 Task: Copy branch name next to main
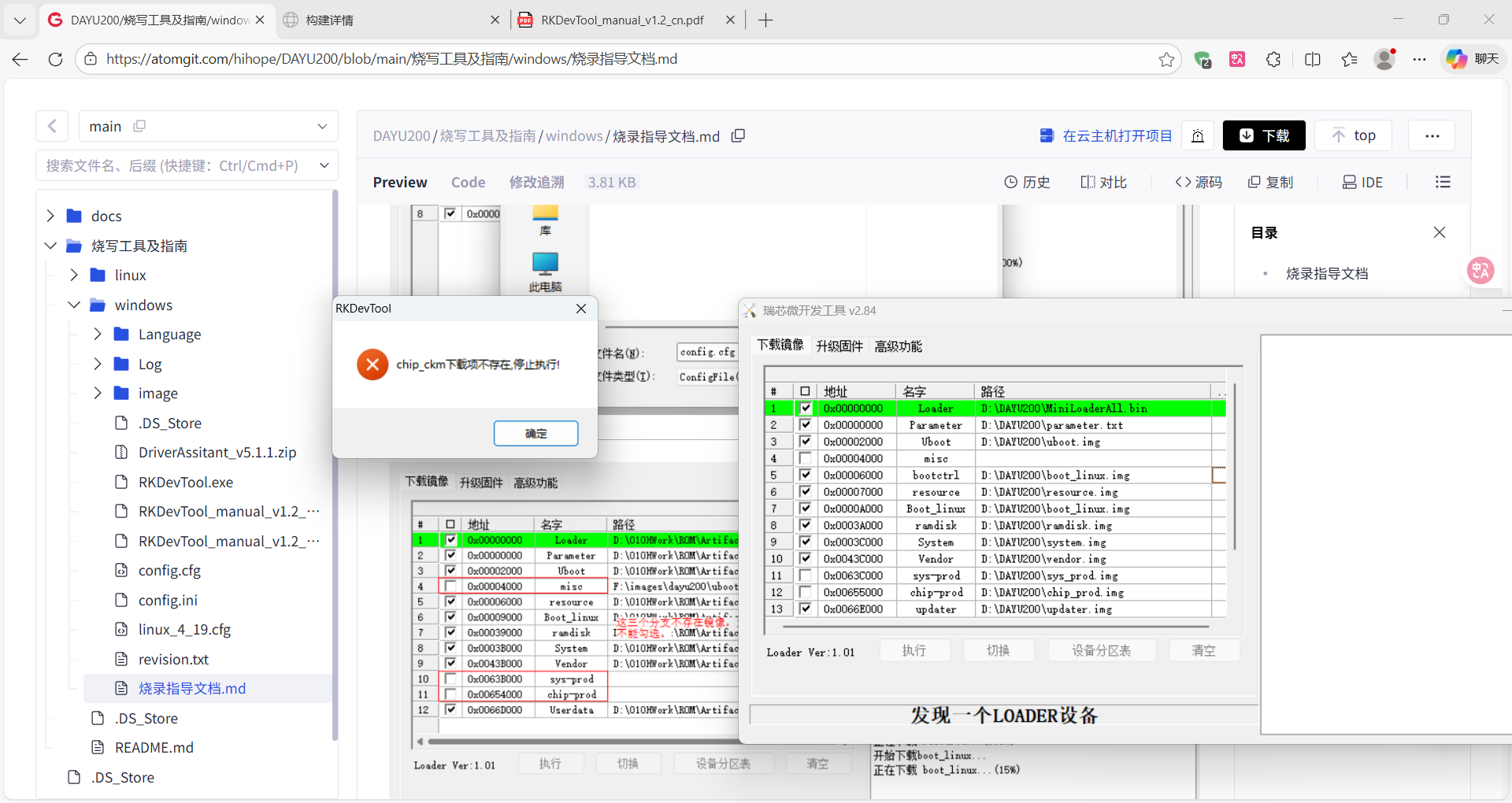tap(139, 126)
